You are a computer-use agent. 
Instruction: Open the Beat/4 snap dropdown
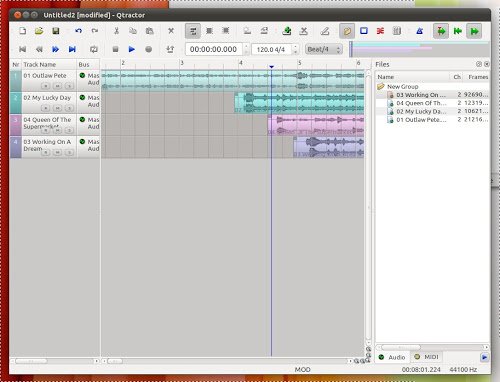point(324,49)
